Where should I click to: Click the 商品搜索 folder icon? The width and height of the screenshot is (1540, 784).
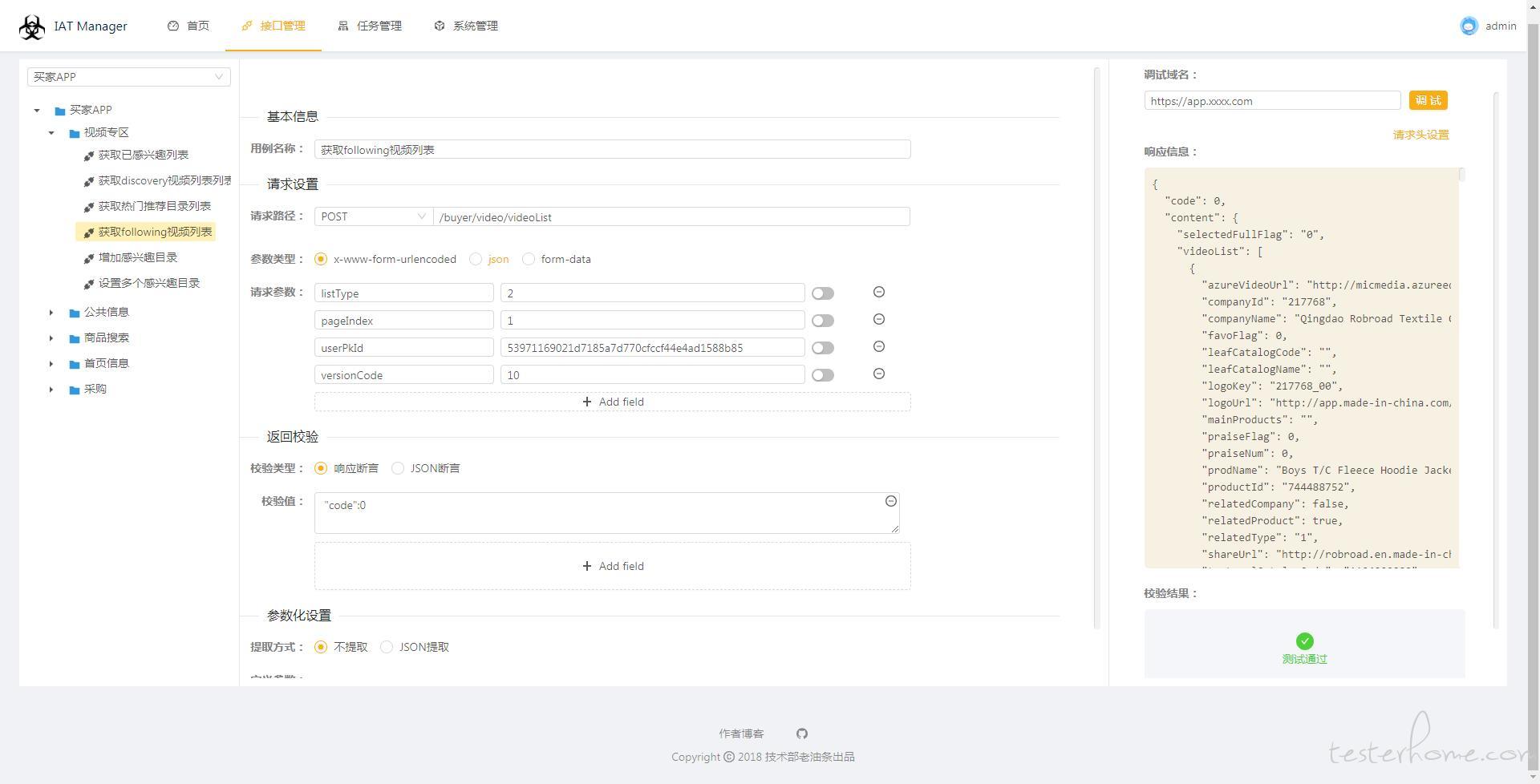coord(75,338)
